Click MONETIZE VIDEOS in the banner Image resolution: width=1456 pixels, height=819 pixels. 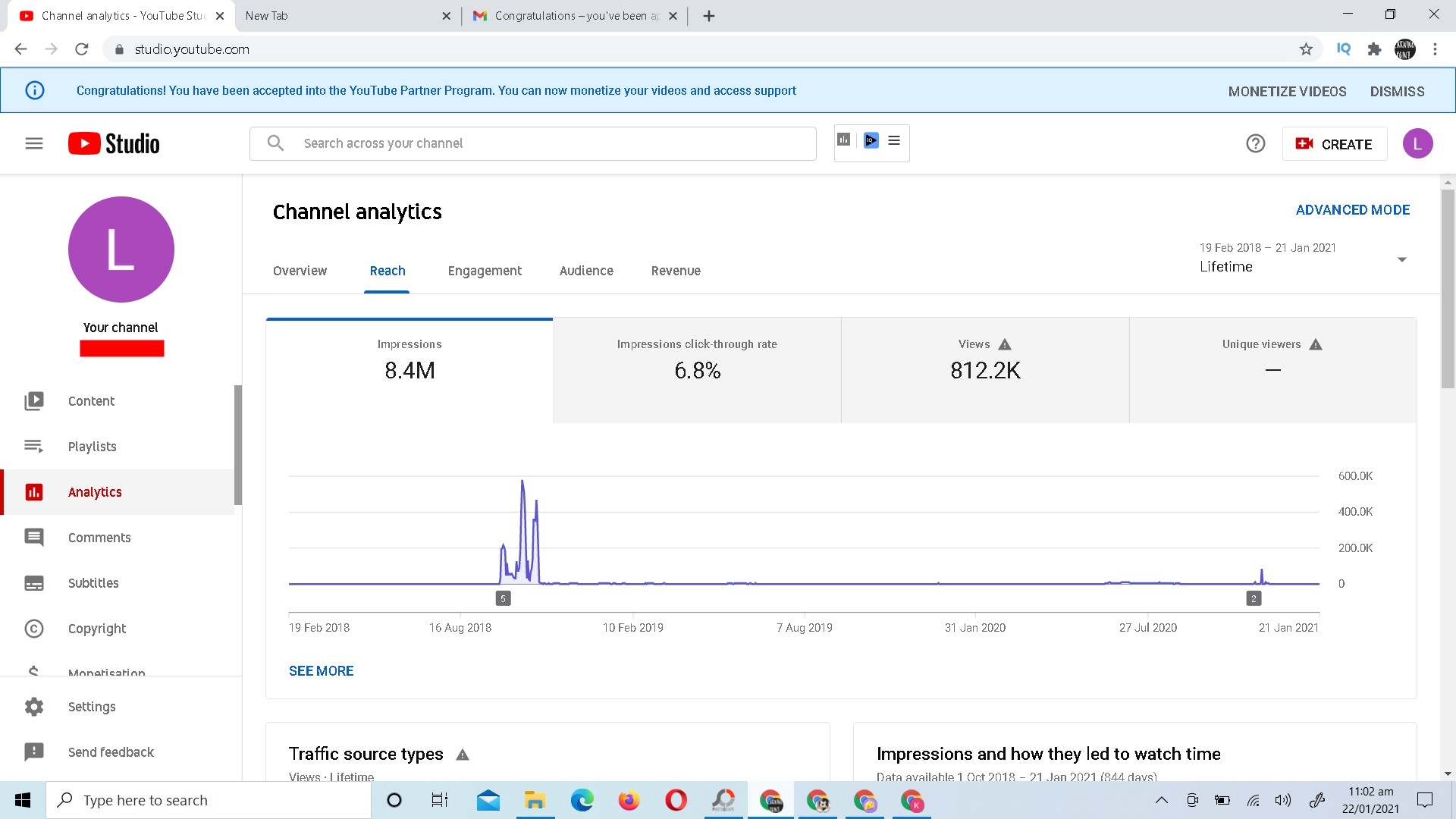coord(1287,91)
